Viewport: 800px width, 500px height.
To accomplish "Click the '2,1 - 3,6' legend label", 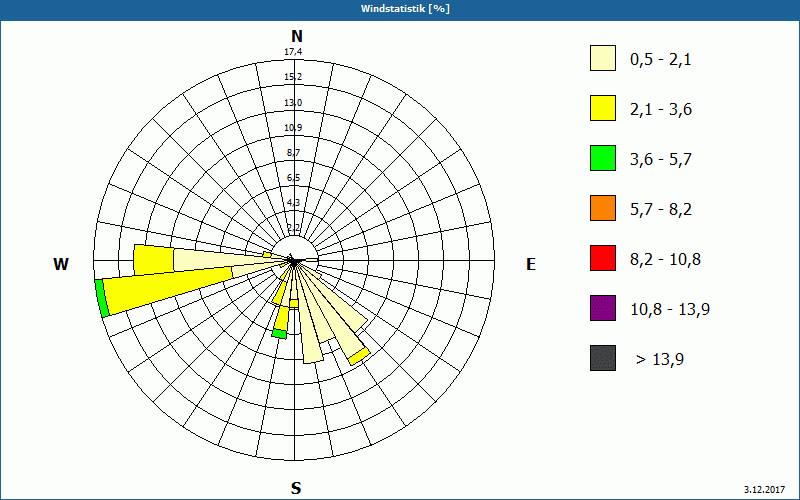I will [x=661, y=110].
